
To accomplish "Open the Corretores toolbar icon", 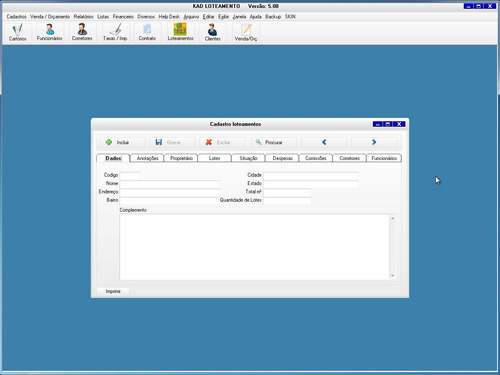I will coord(82,32).
